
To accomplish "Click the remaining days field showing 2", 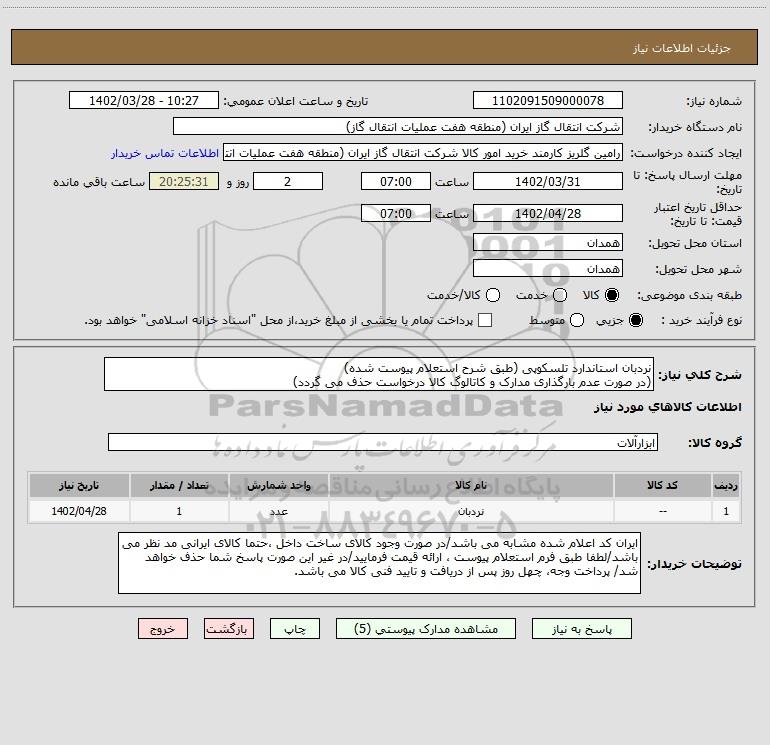I will (288, 181).
